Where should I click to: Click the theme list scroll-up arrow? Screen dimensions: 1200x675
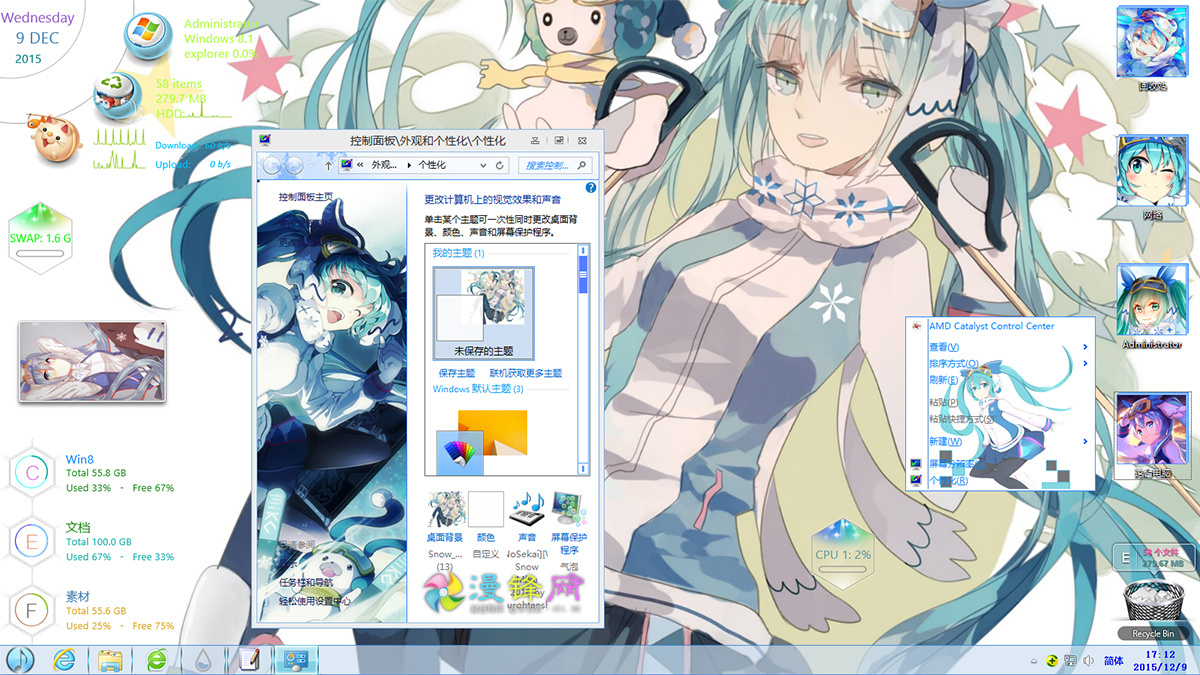584,251
